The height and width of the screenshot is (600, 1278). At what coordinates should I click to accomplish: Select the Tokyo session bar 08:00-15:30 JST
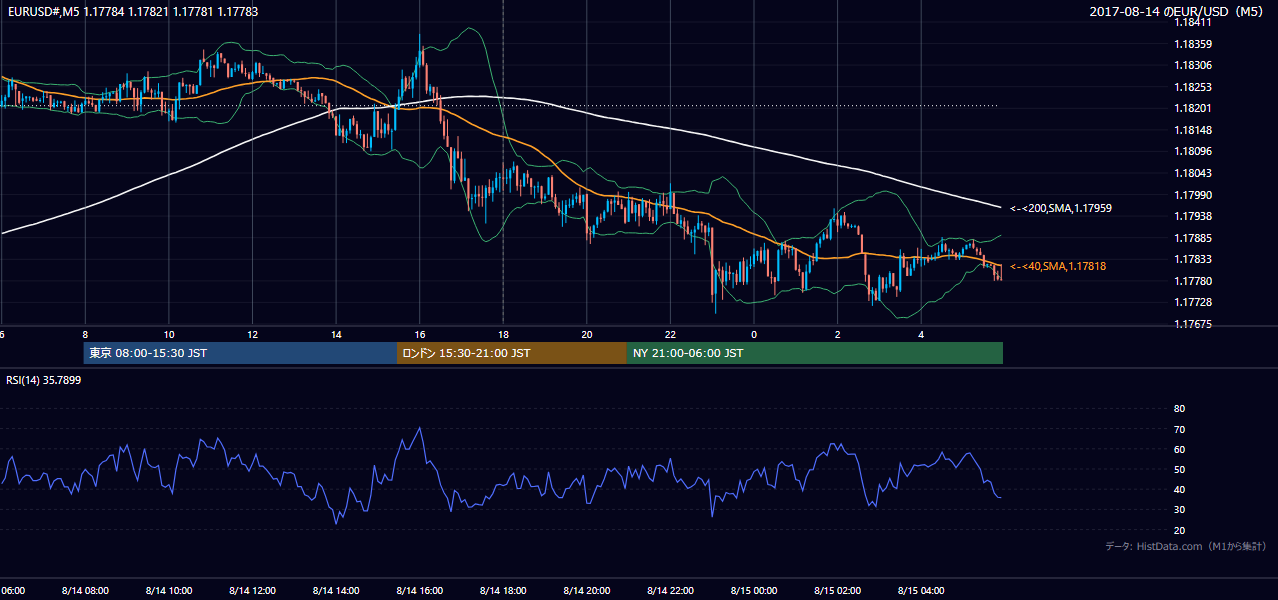(240, 353)
